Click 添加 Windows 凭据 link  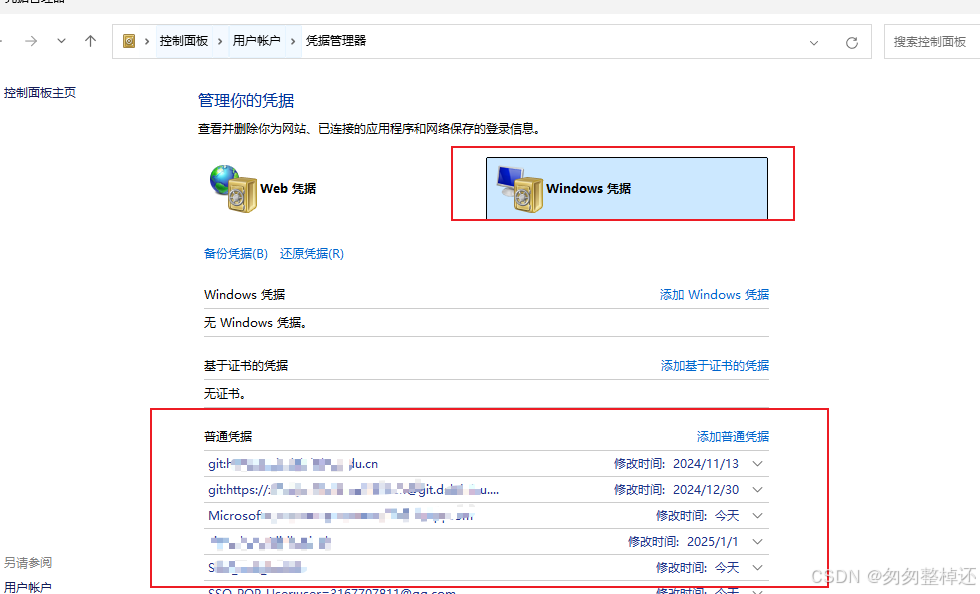click(714, 294)
